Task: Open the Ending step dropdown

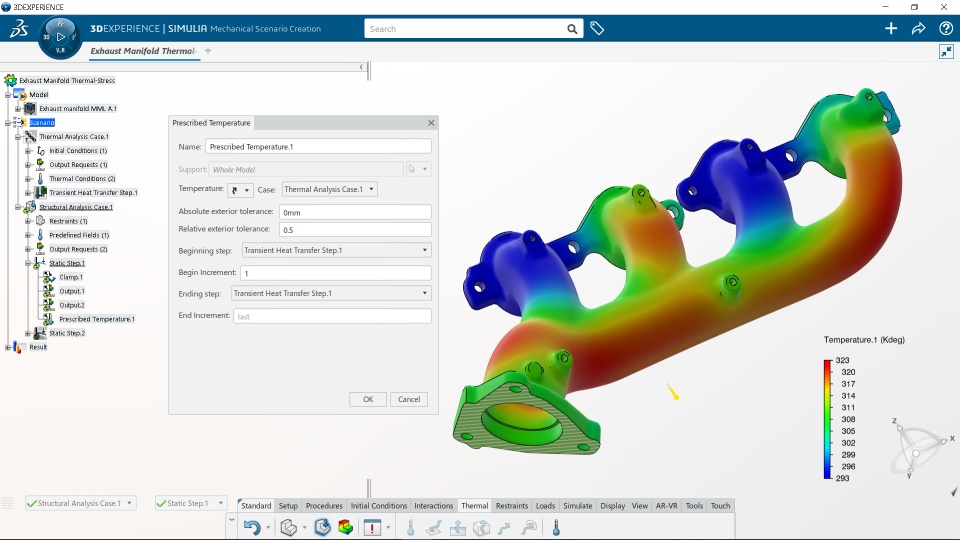Action: 331,293
